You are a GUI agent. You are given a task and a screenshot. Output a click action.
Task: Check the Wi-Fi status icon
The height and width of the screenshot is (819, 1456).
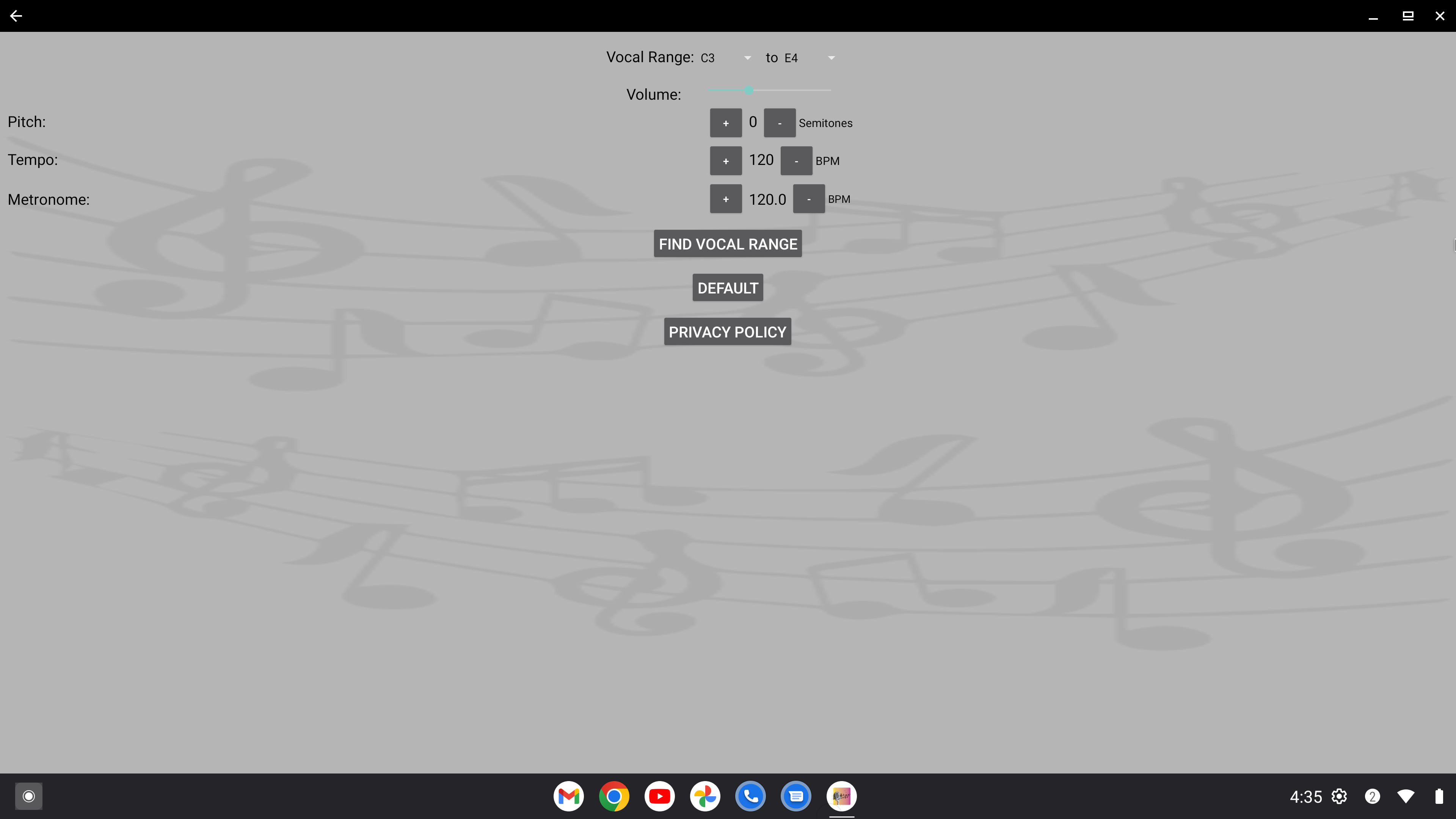(x=1406, y=796)
